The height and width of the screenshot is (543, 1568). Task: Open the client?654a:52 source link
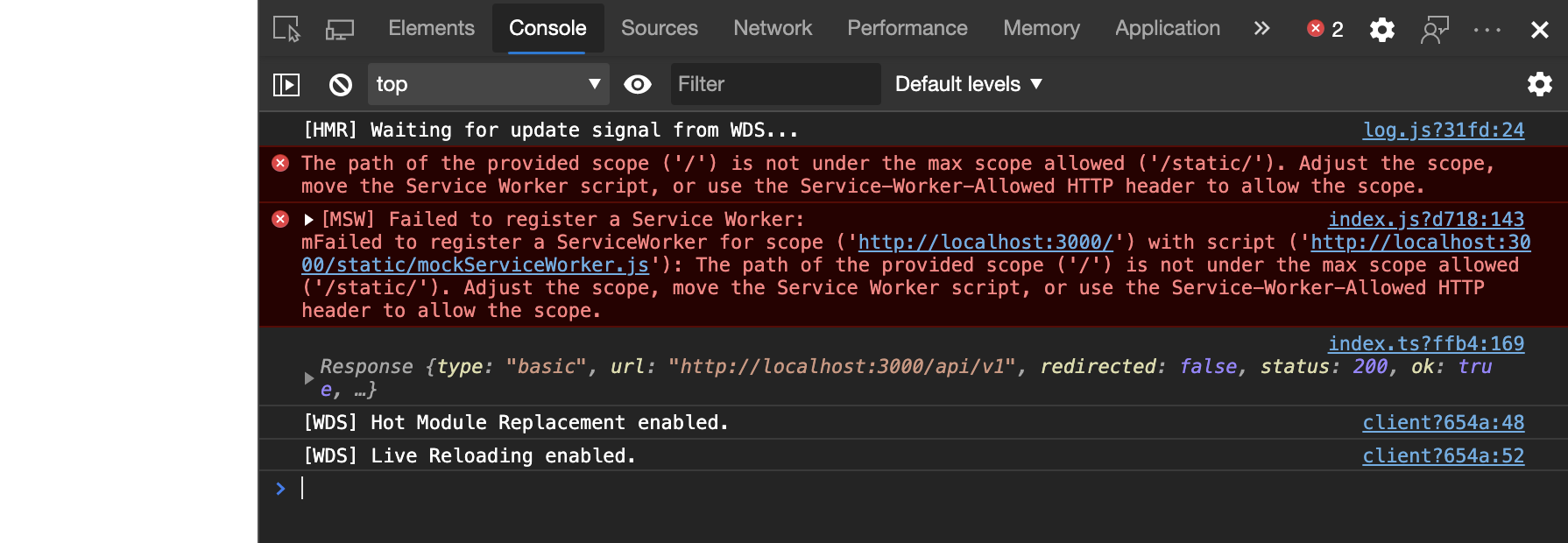1444,455
